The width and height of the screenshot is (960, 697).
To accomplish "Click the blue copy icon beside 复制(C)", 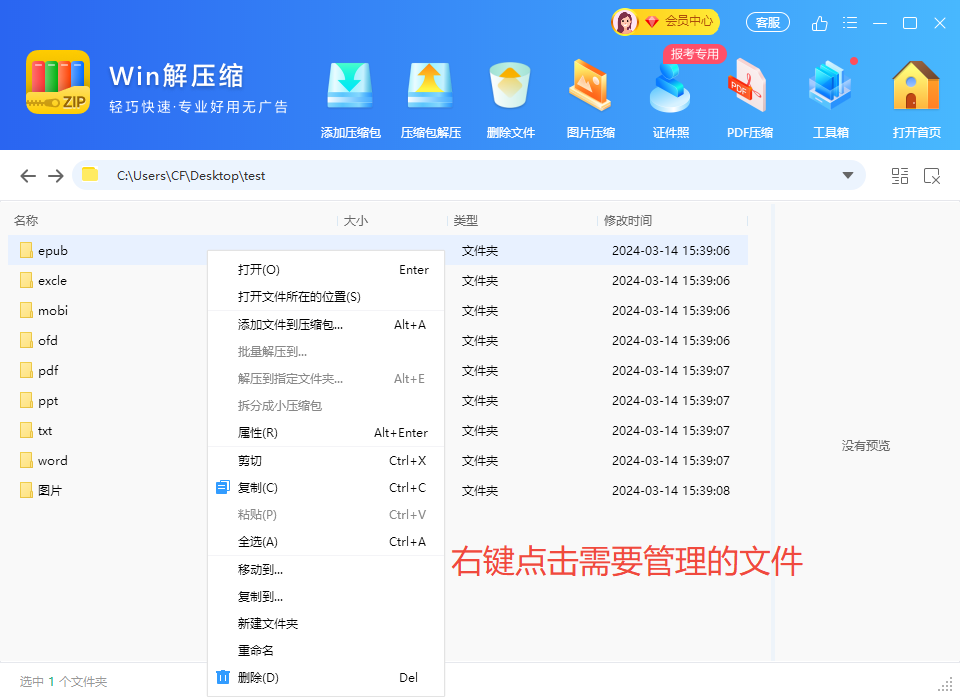I will coord(223,488).
